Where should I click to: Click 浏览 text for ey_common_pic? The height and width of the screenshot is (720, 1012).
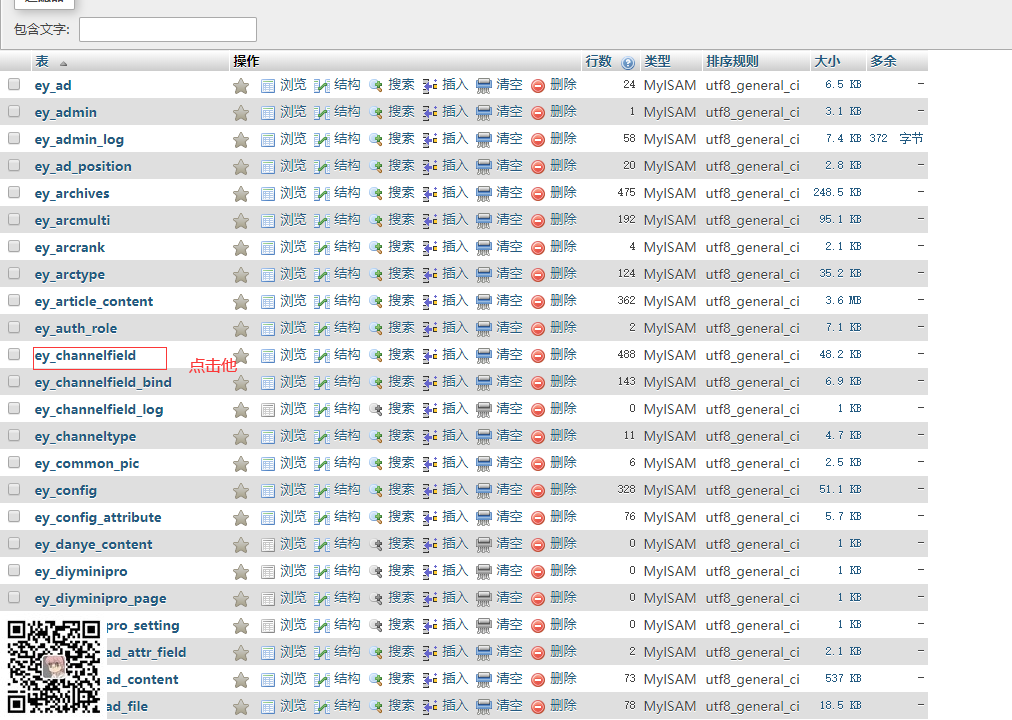coord(293,463)
